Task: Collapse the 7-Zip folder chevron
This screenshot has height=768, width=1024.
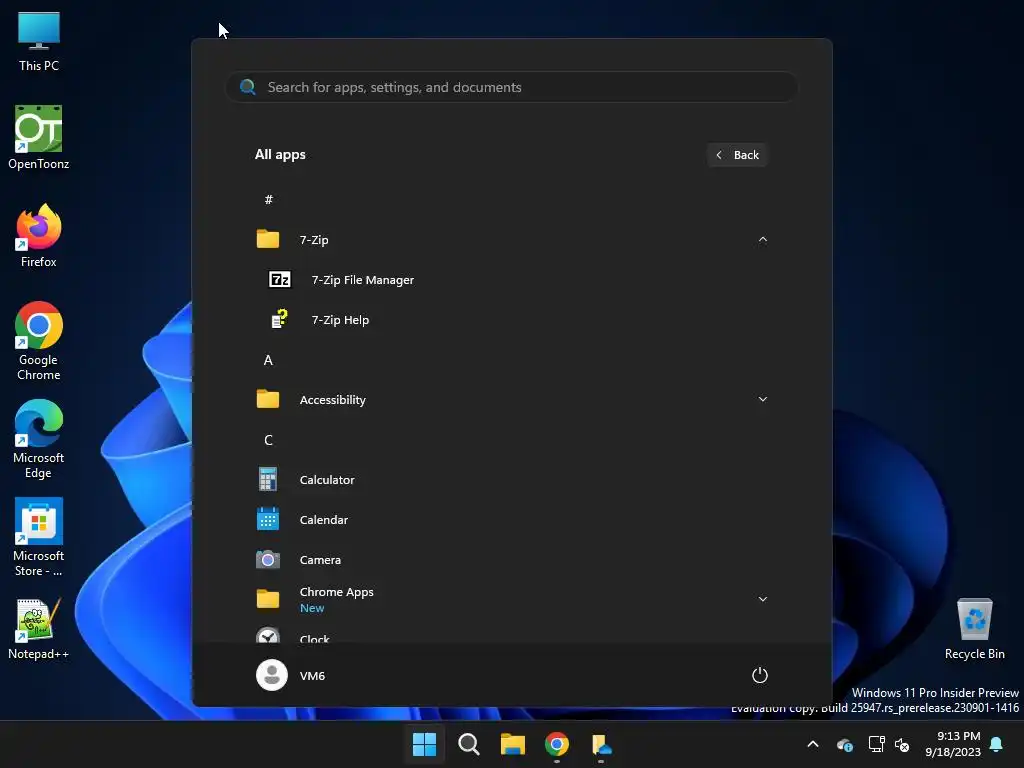Action: tap(763, 240)
